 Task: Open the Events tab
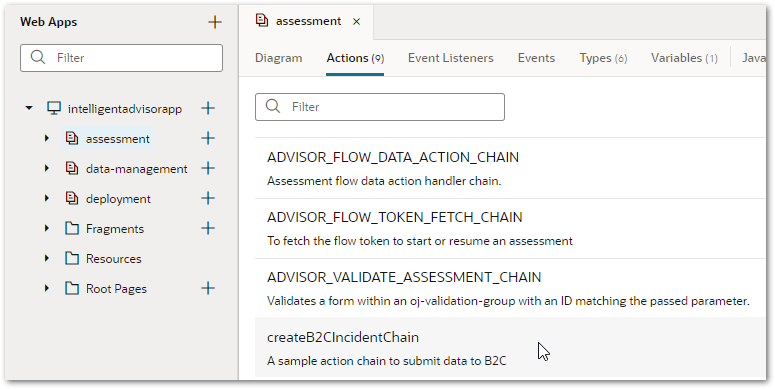tap(536, 58)
